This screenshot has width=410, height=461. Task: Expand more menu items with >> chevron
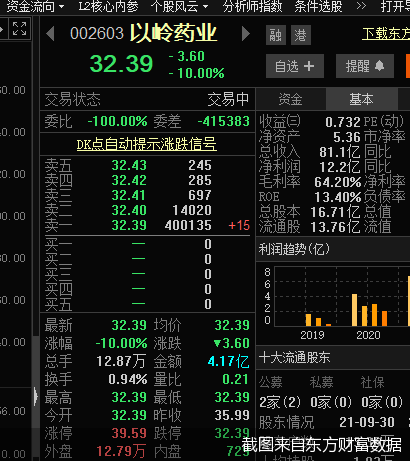point(361,6)
